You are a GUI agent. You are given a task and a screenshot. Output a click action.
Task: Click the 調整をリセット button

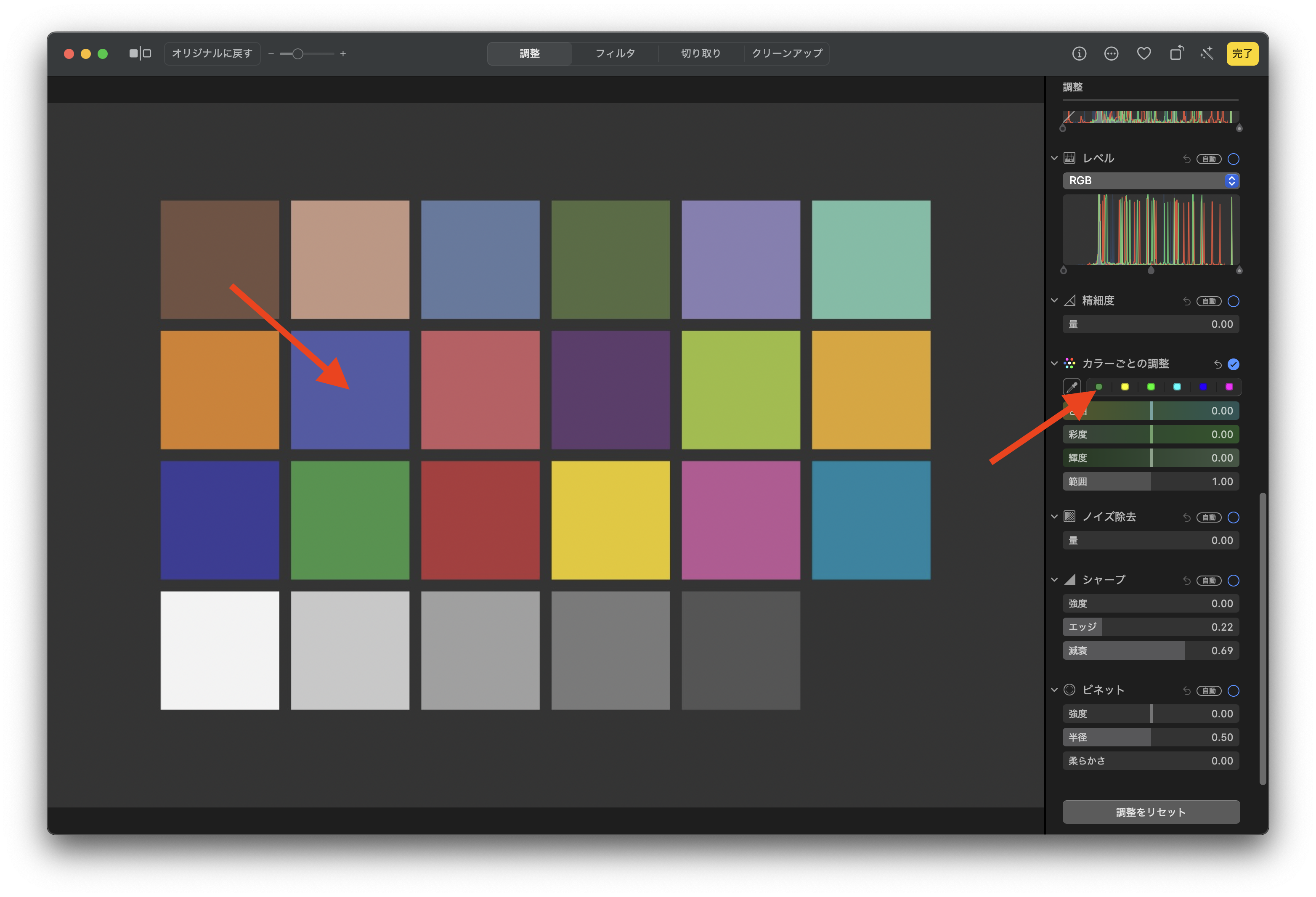click(1151, 812)
